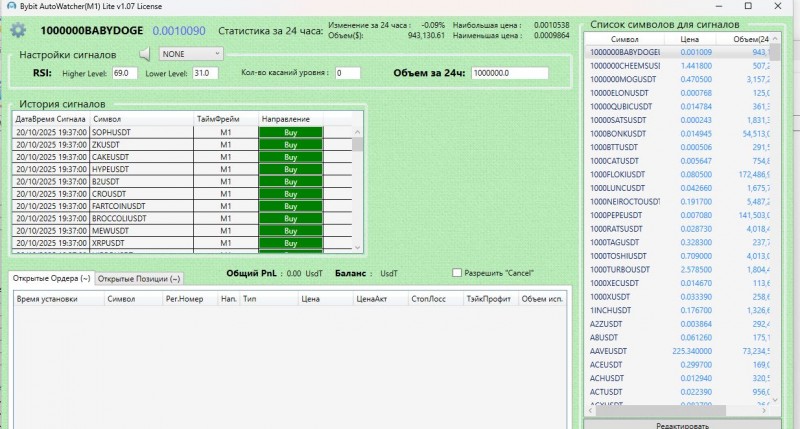
Task: Select 10000QUBICUSDT in symbol list
Action: [x=678, y=107]
